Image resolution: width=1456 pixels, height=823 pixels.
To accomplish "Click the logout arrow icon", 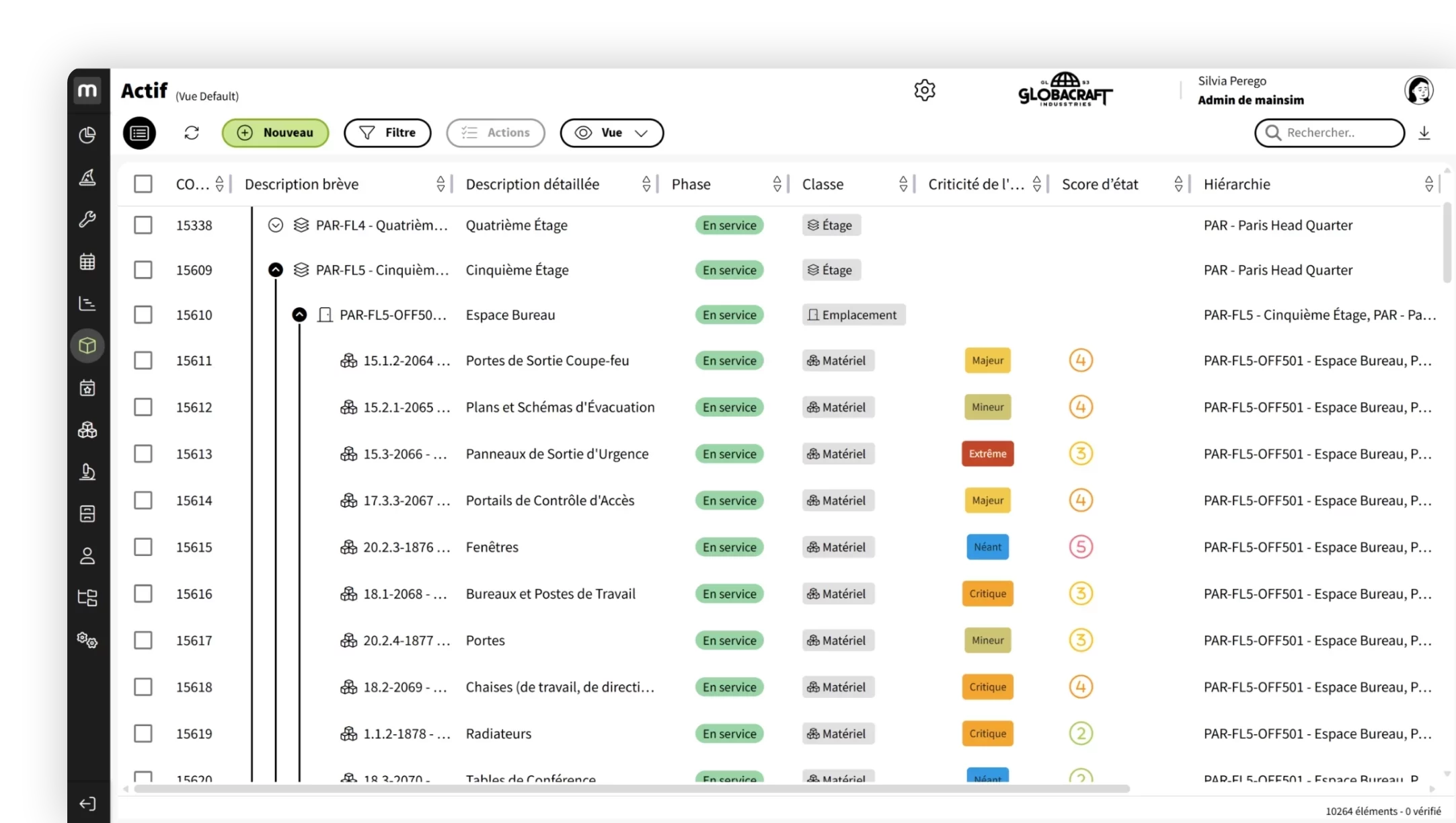I will click(x=87, y=804).
